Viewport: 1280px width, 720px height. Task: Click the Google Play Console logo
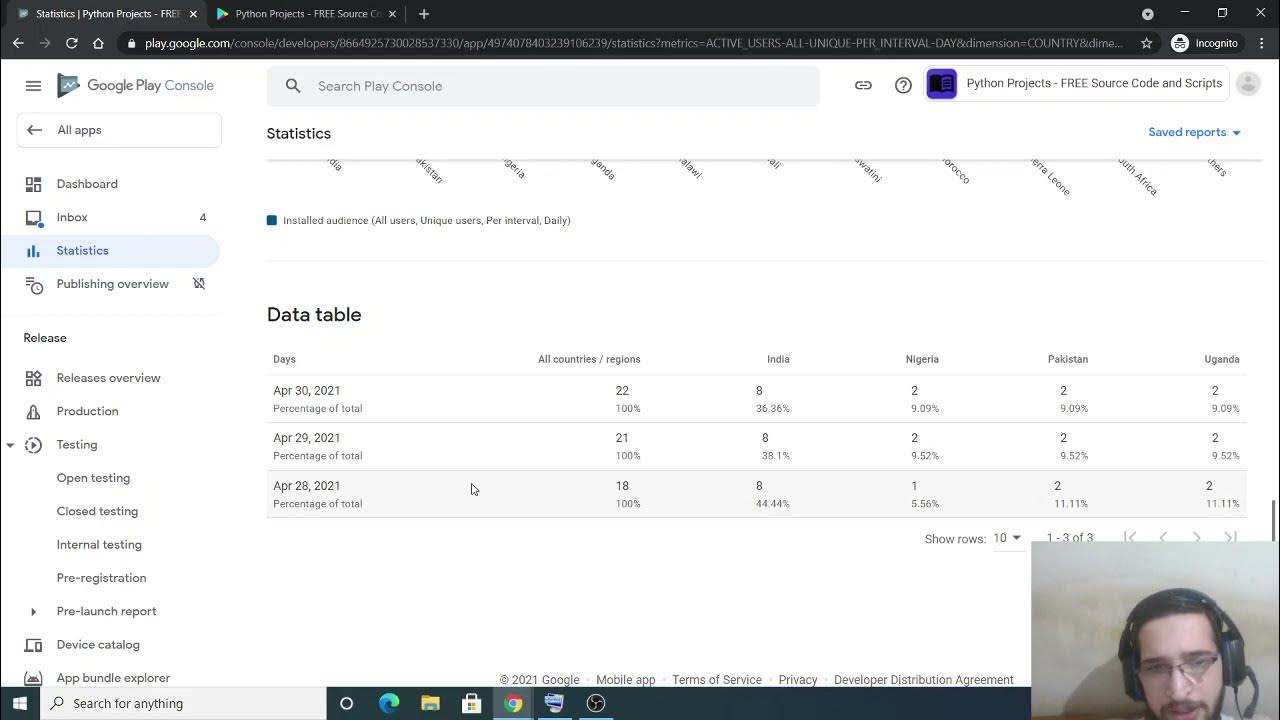pyautogui.click(x=135, y=86)
